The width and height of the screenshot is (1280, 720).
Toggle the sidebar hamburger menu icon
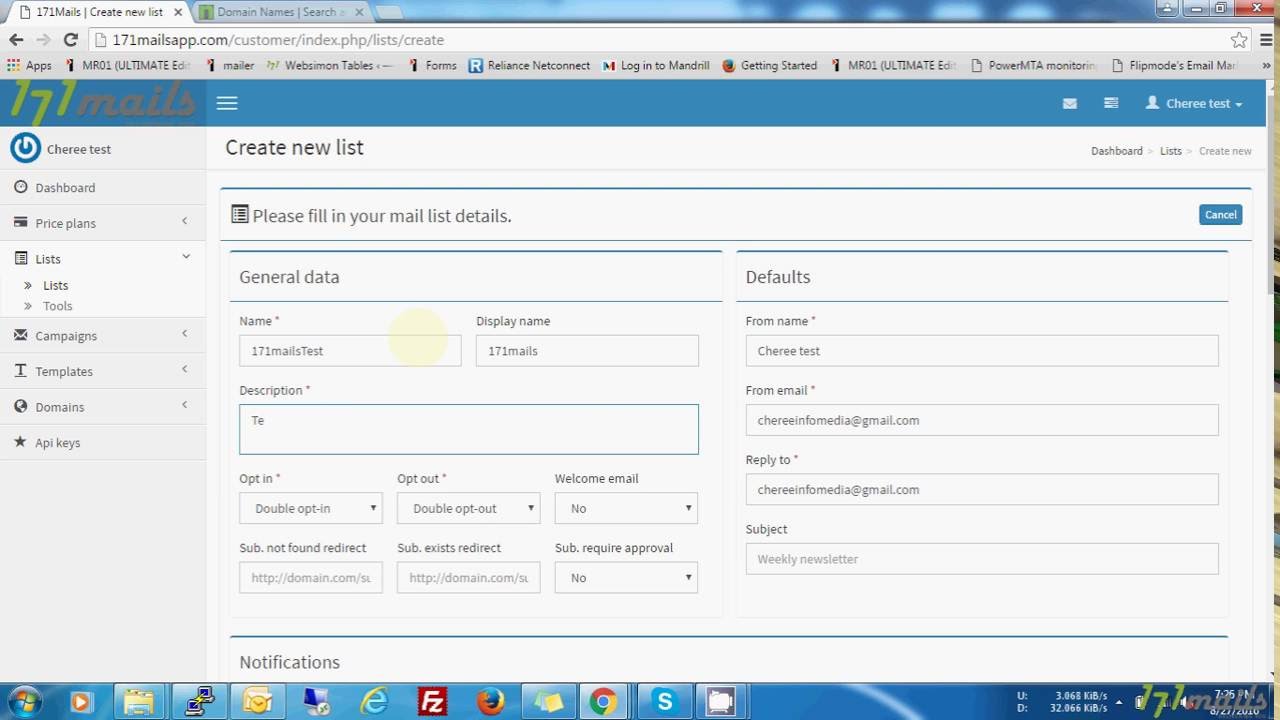pyautogui.click(x=227, y=103)
